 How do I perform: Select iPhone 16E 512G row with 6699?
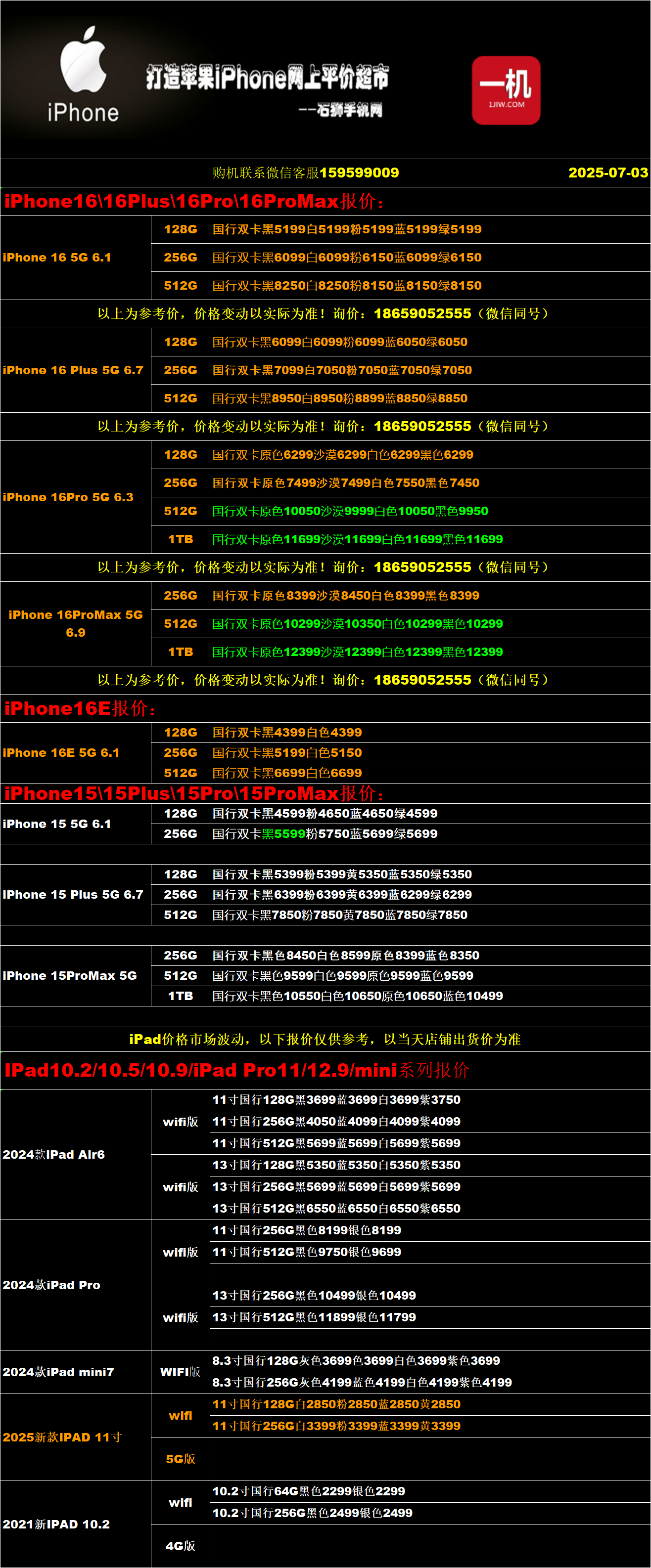click(430, 773)
